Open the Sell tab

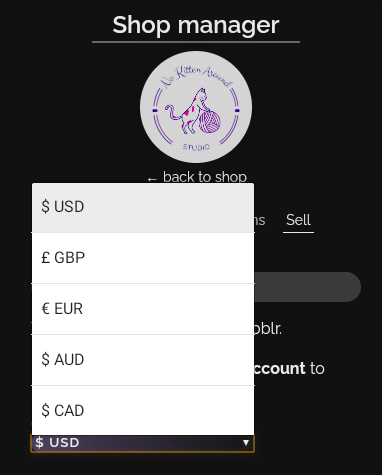(x=298, y=220)
